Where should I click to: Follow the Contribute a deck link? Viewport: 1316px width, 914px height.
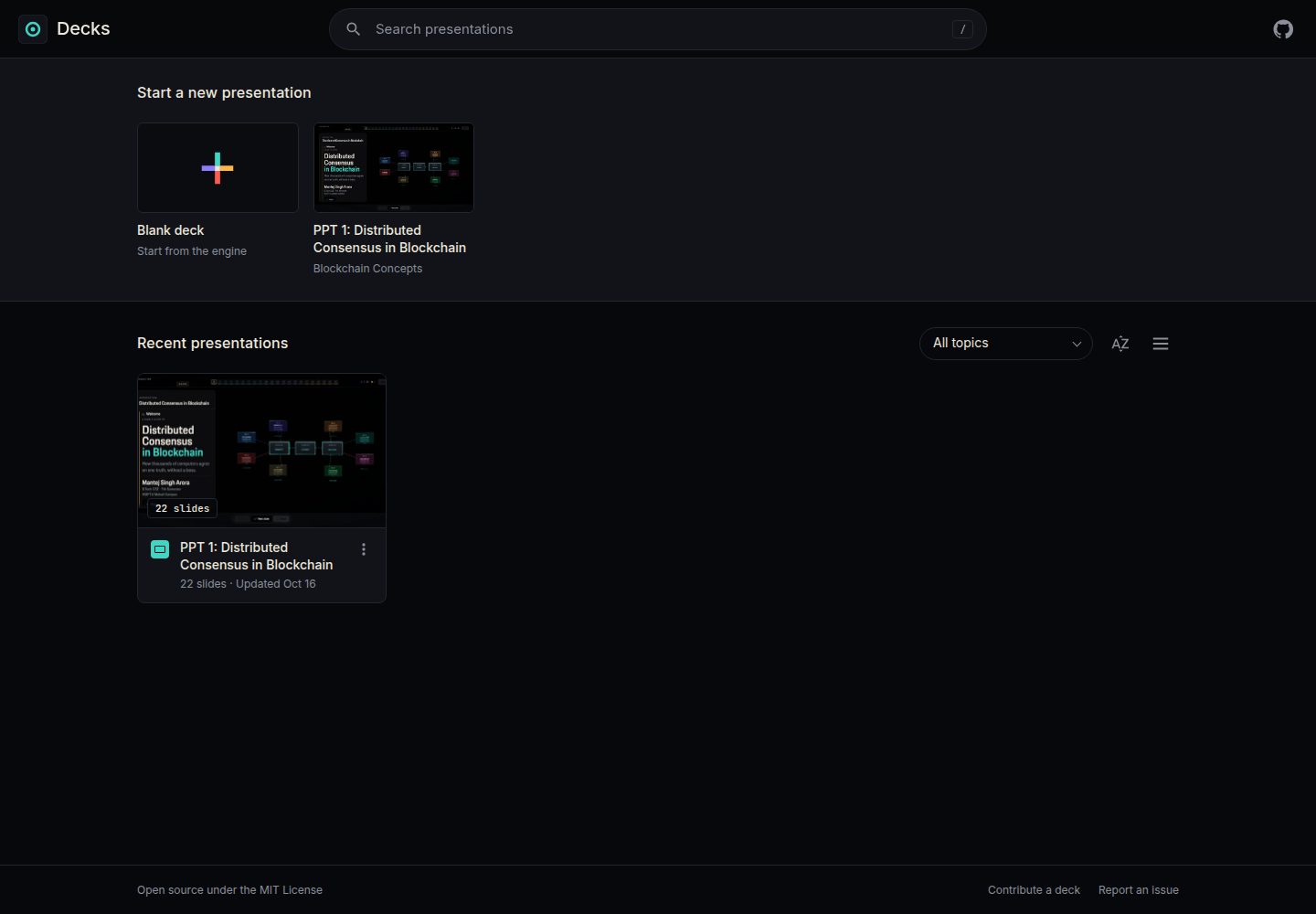pyautogui.click(x=1034, y=890)
